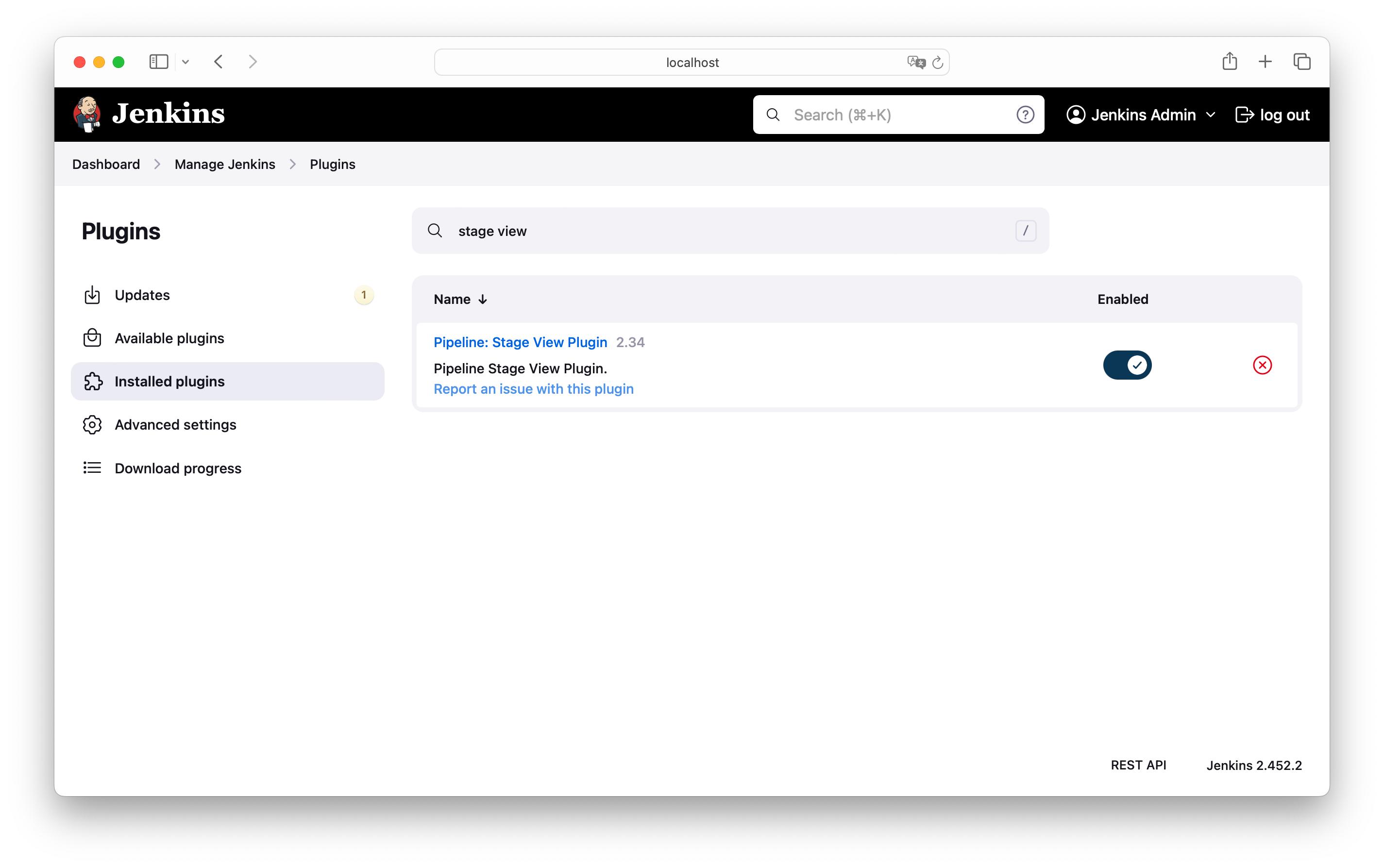The image size is (1384, 868).
Task: Click the search help question mark icon
Action: coord(1025,115)
